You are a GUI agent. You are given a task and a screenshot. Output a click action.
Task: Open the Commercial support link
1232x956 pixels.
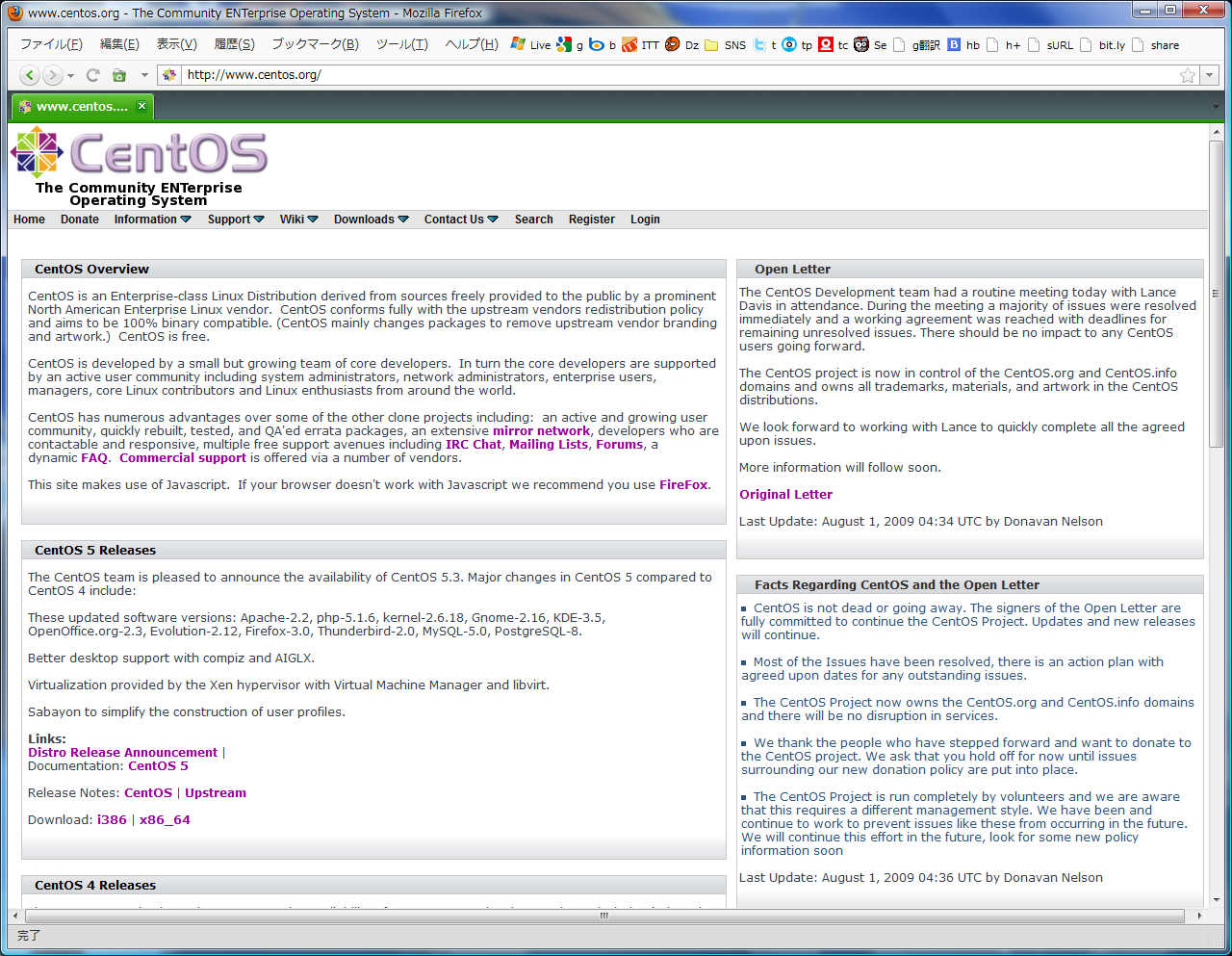point(183,458)
